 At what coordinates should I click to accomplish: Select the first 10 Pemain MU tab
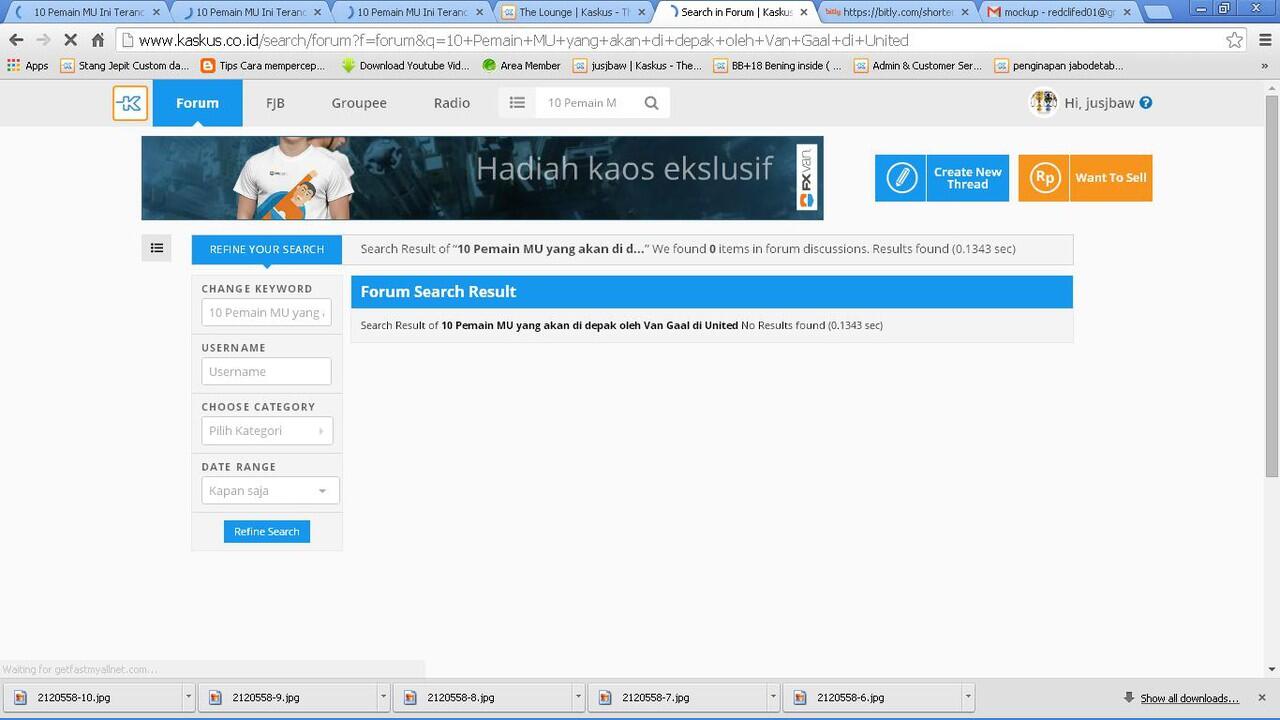[86, 12]
